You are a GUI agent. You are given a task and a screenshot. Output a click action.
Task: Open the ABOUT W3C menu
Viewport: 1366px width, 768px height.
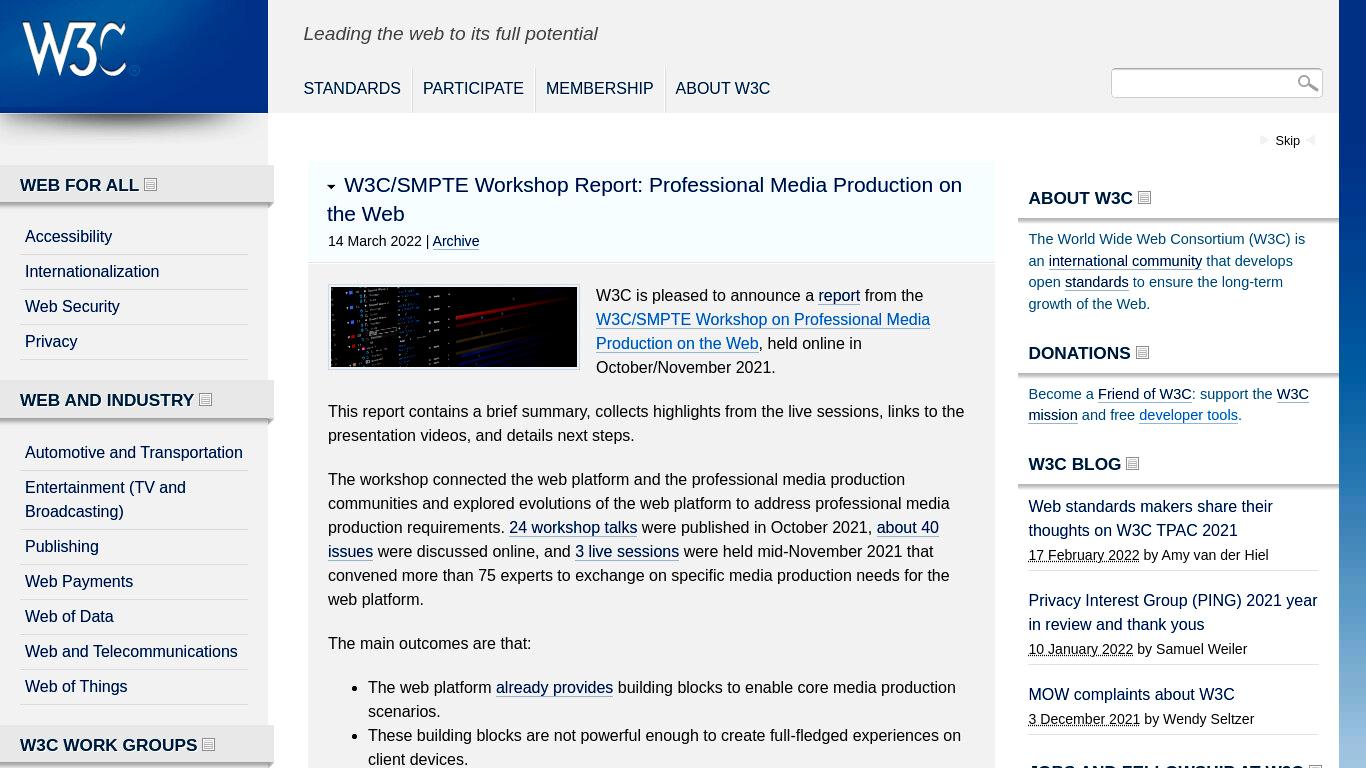[x=722, y=88]
